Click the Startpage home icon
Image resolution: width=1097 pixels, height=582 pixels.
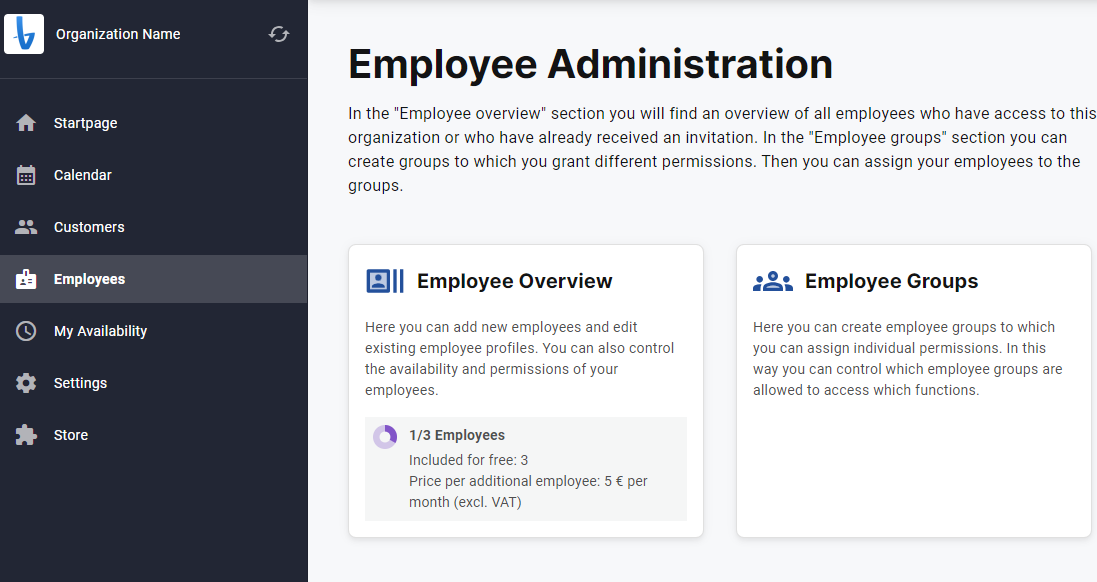coord(26,123)
